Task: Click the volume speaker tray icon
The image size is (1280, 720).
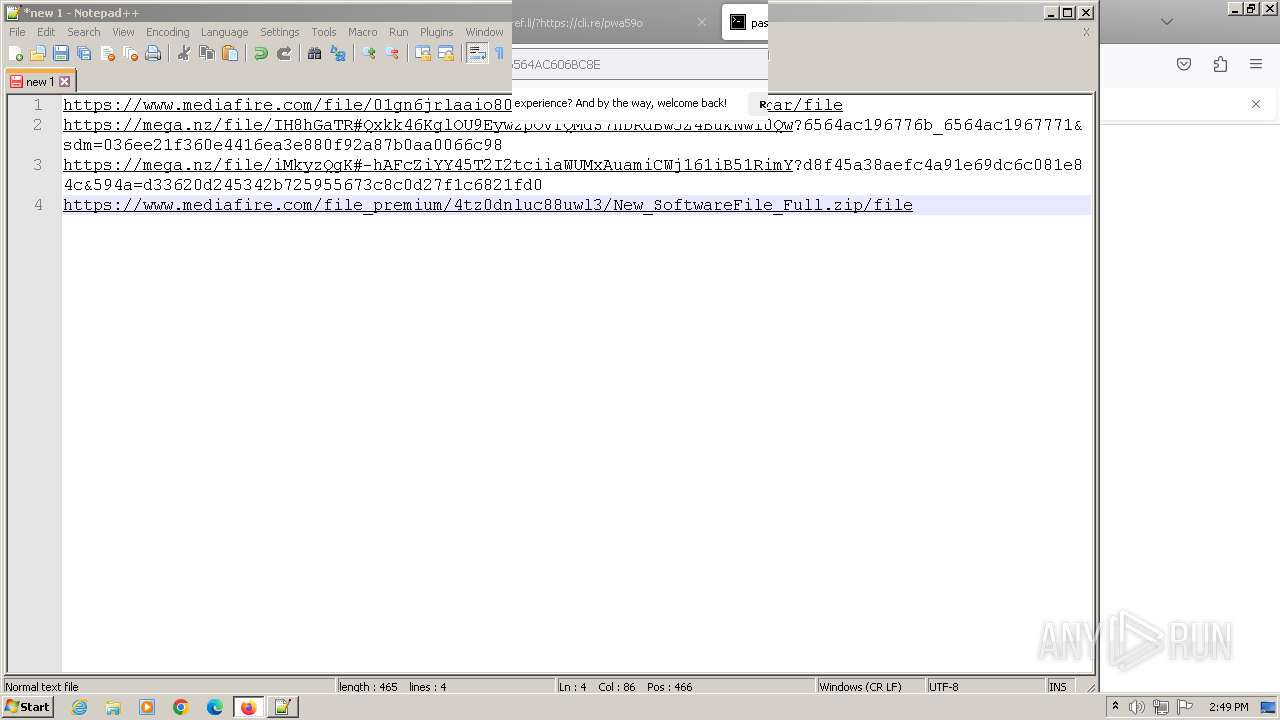Action: (x=1137, y=707)
